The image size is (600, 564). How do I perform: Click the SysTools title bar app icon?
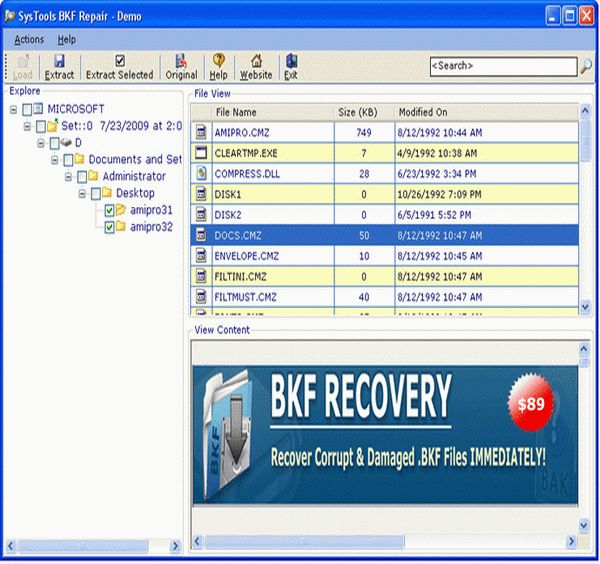pos(10,16)
